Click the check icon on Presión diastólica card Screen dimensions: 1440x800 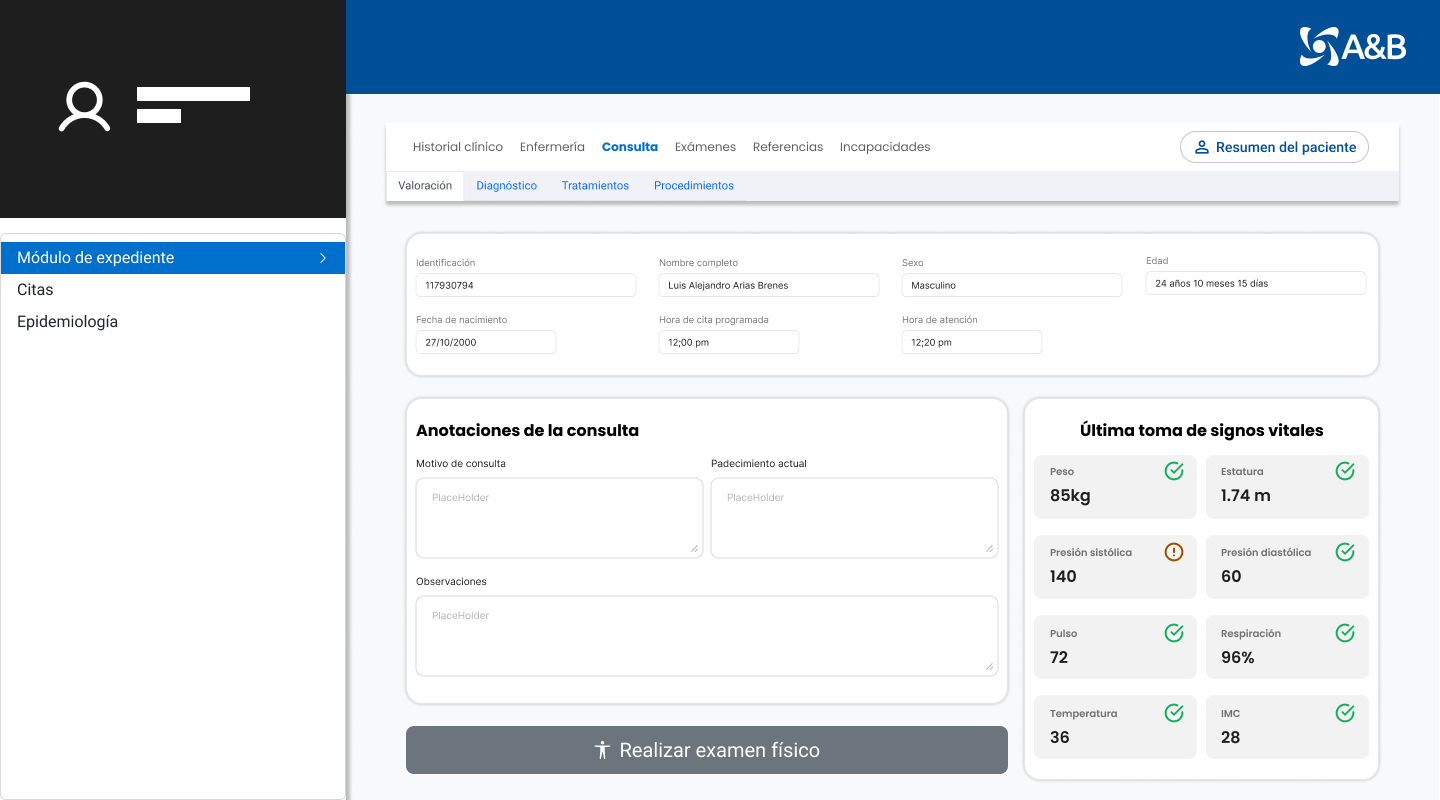pos(1345,552)
